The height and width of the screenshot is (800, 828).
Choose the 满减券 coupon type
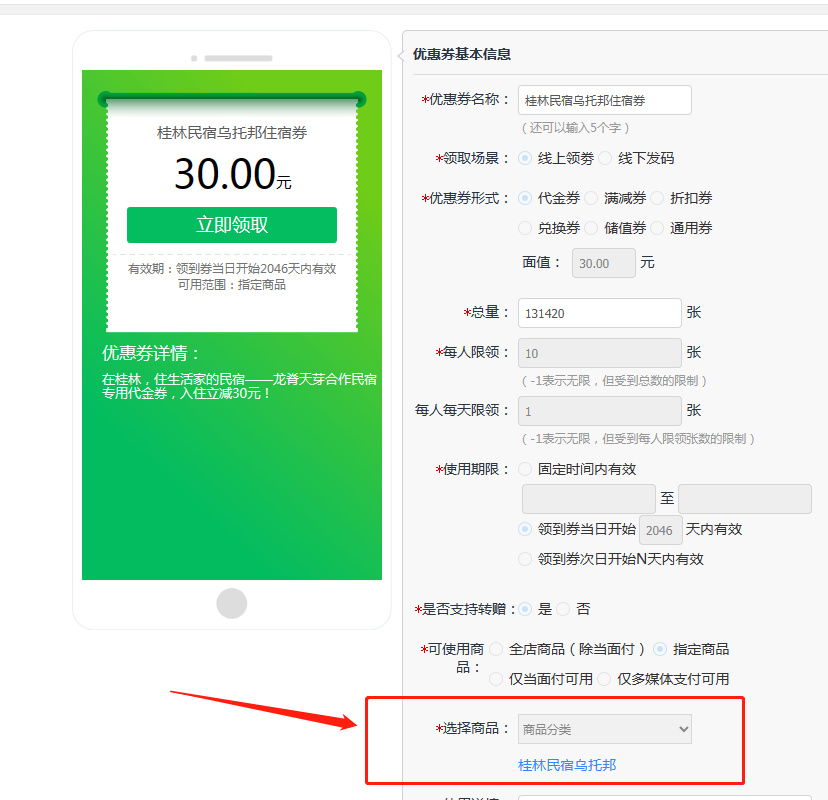[591, 198]
